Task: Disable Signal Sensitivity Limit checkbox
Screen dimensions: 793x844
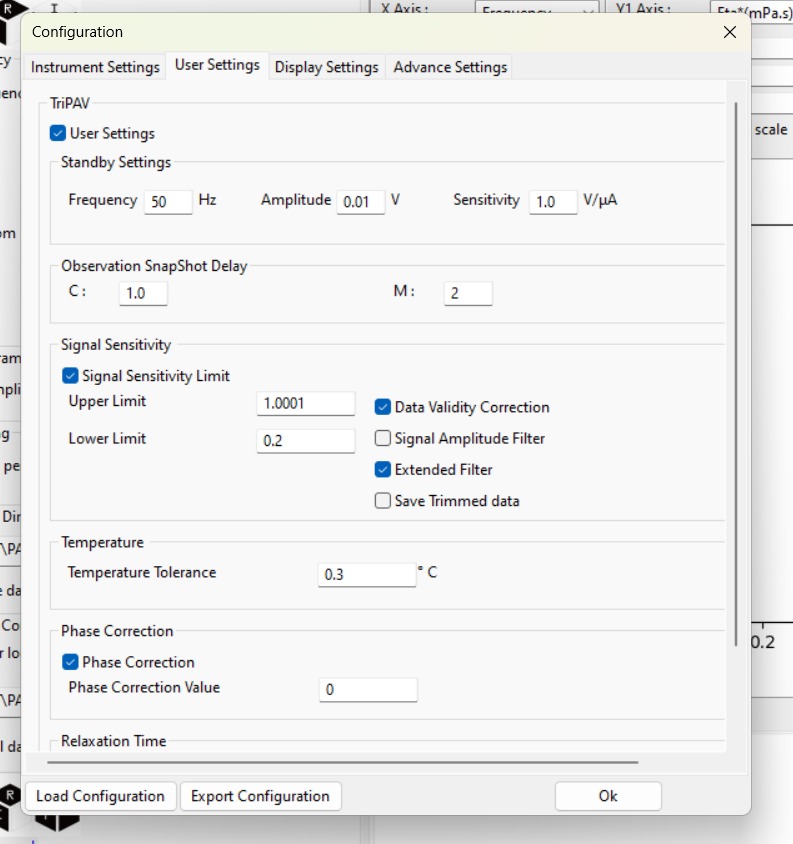Action: point(70,376)
